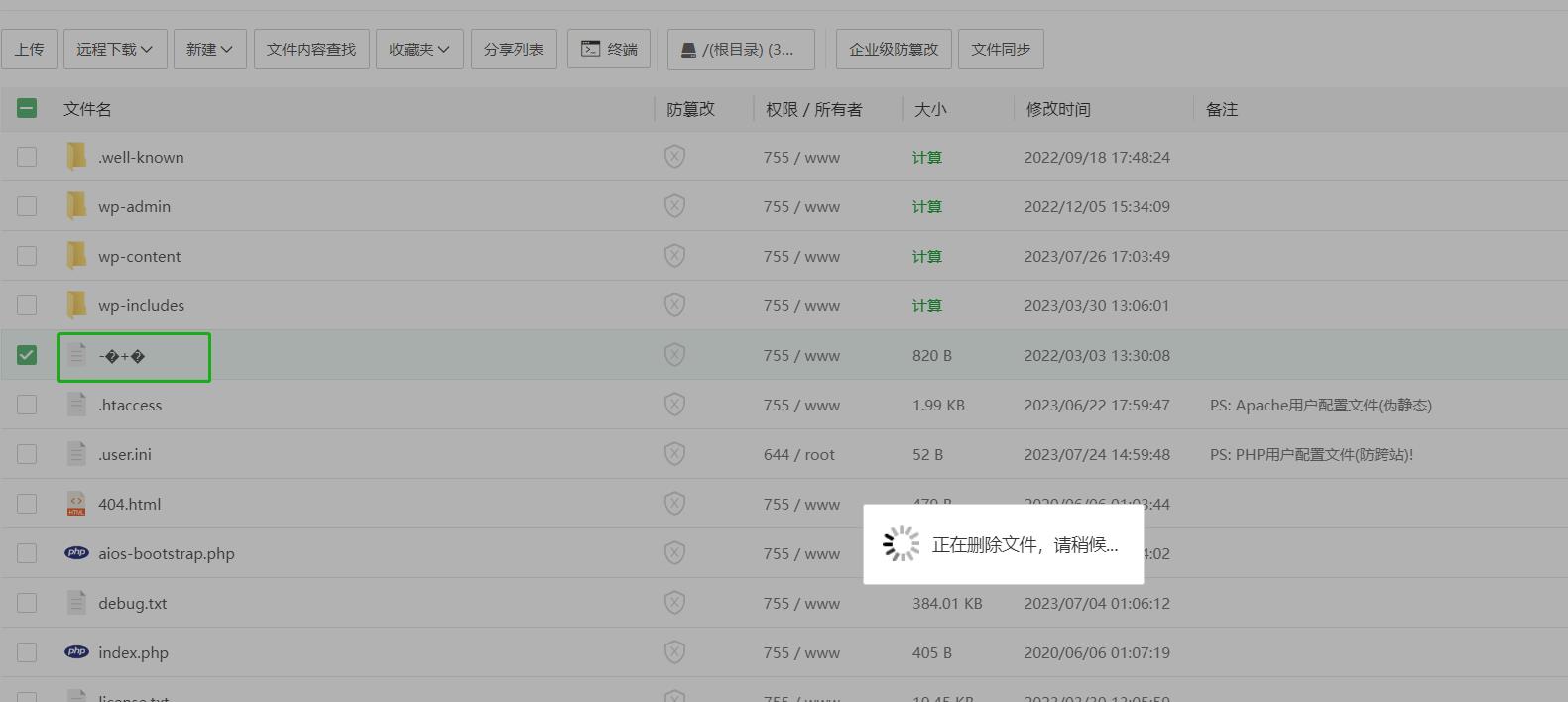The height and width of the screenshot is (702, 1568).
Task: Click the Apache config remark for .htaccess
Action: 1321,405
